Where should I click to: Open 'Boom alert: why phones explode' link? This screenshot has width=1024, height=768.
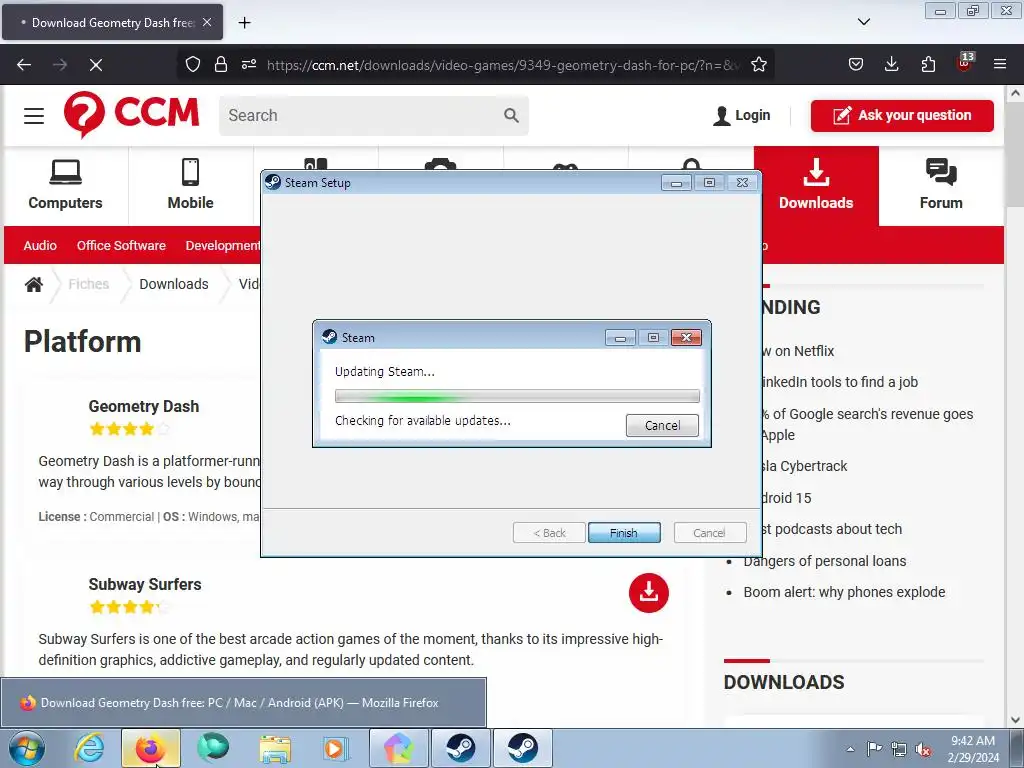[x=844, y=592]
